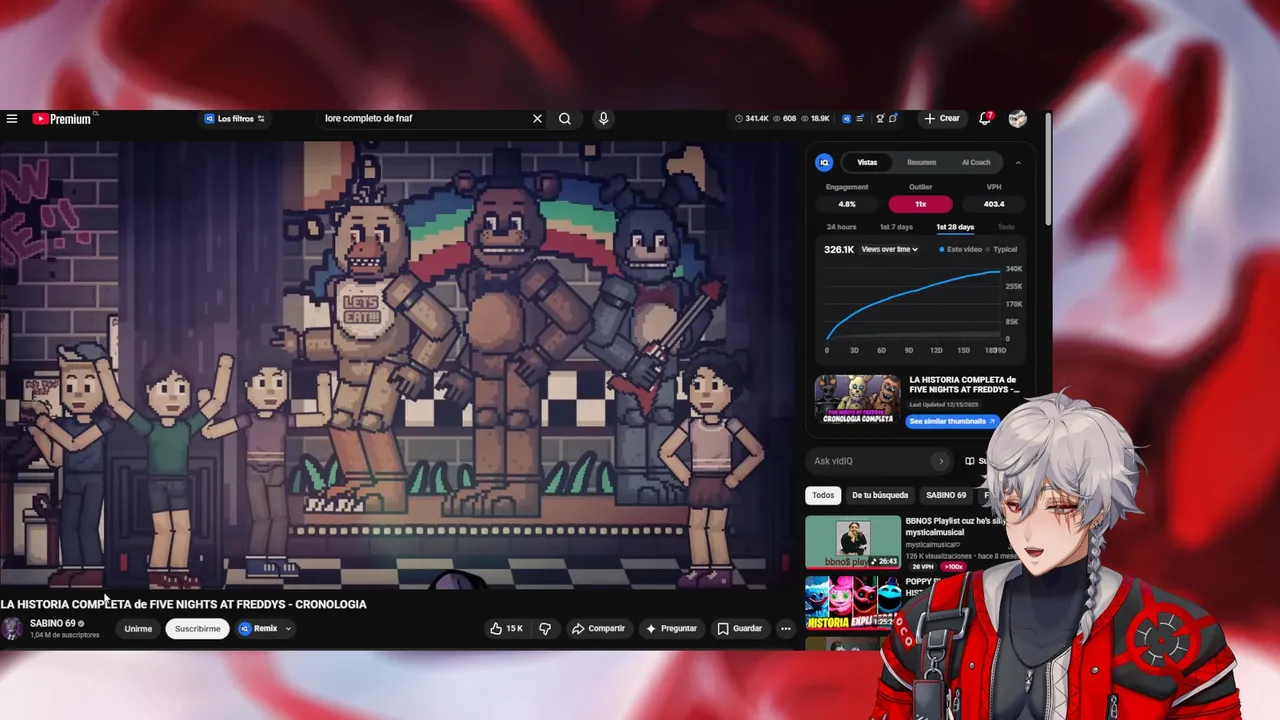Viewport: 1280px width, 720px height.
Task: Click the Crear button
Action: pos(942,118)
